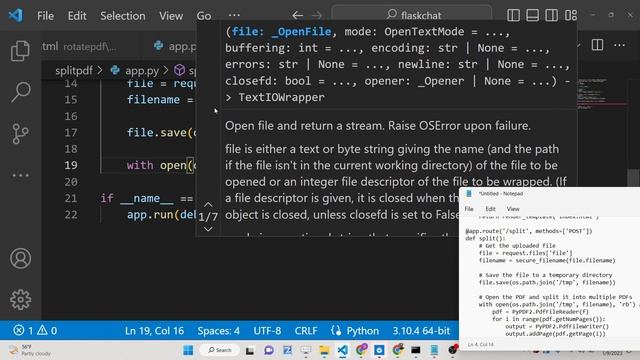Open the Selection menu
Image resolution: width=640 pixels, height=360 pixels.
[122, 16]
